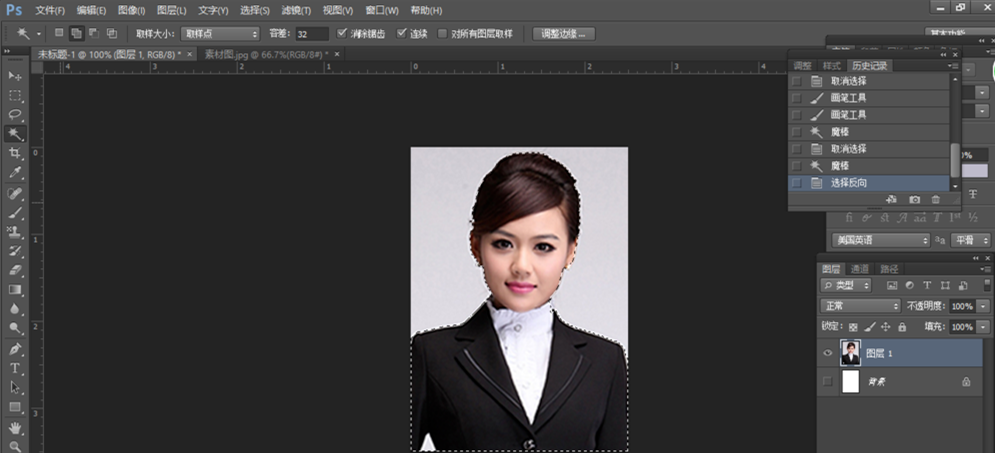This screenshot has height=453, width=995.
Task: Select the Move tool
Action: pos(15,76)
